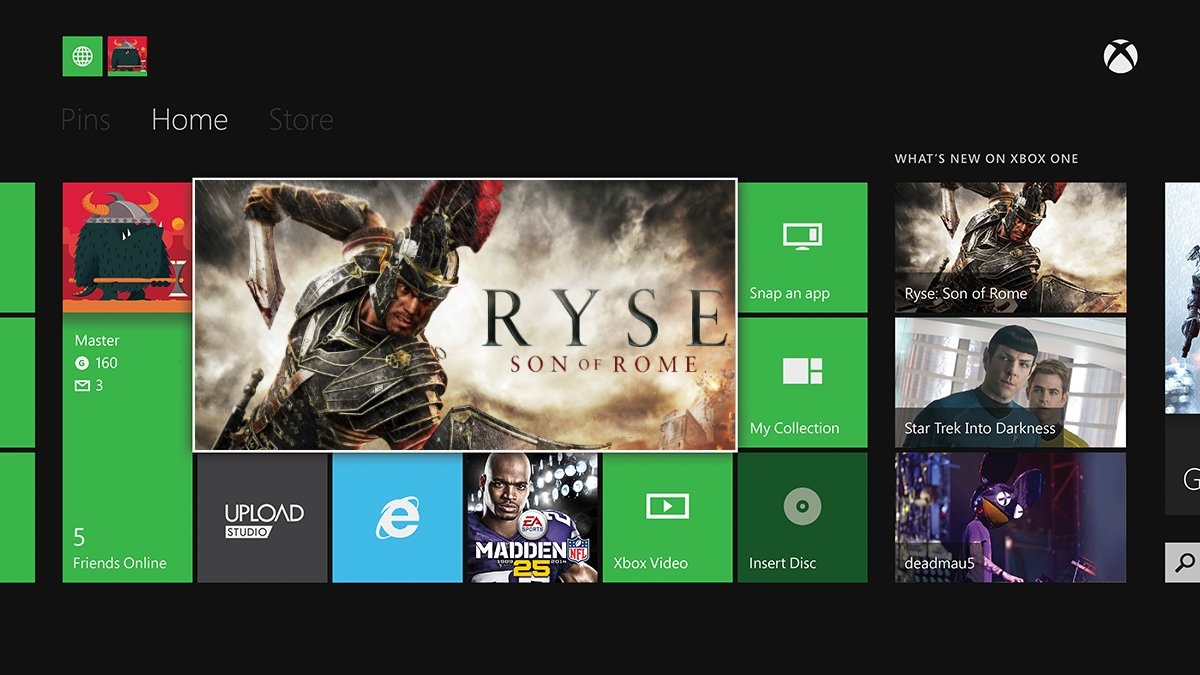
Task: Click the Xbox logo in the corner
Action: 1120,56
